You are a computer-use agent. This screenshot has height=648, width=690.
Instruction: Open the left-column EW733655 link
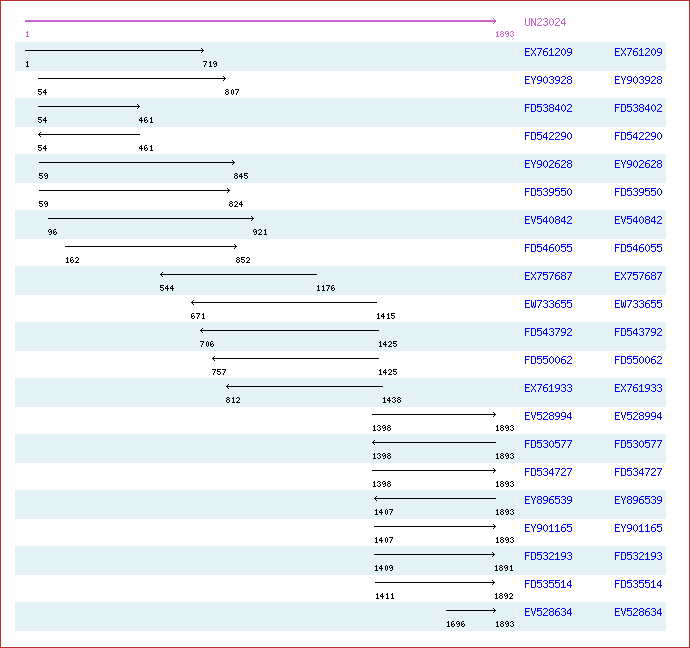548,304
